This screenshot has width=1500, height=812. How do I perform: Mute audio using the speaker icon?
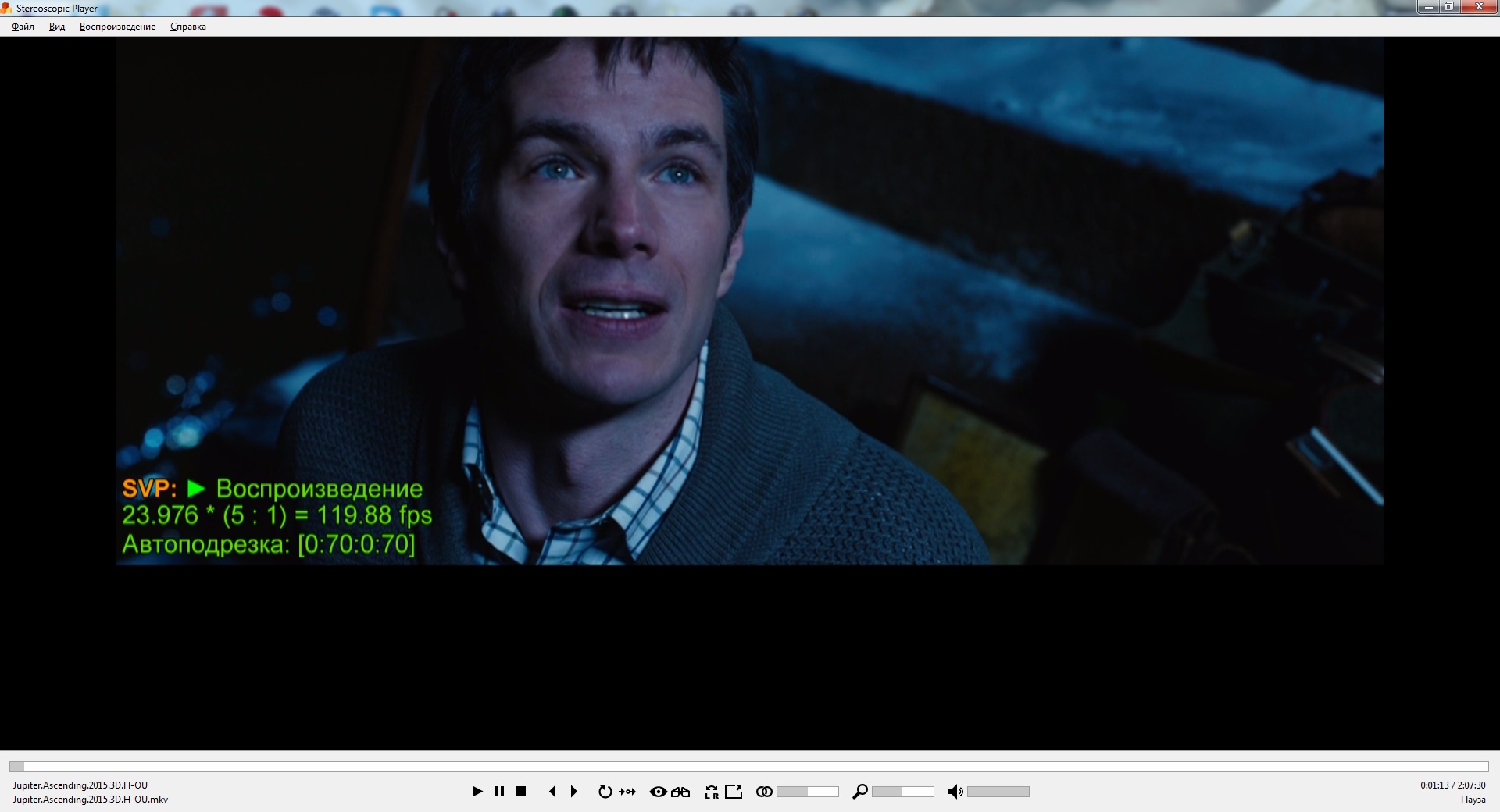(955, 792)
